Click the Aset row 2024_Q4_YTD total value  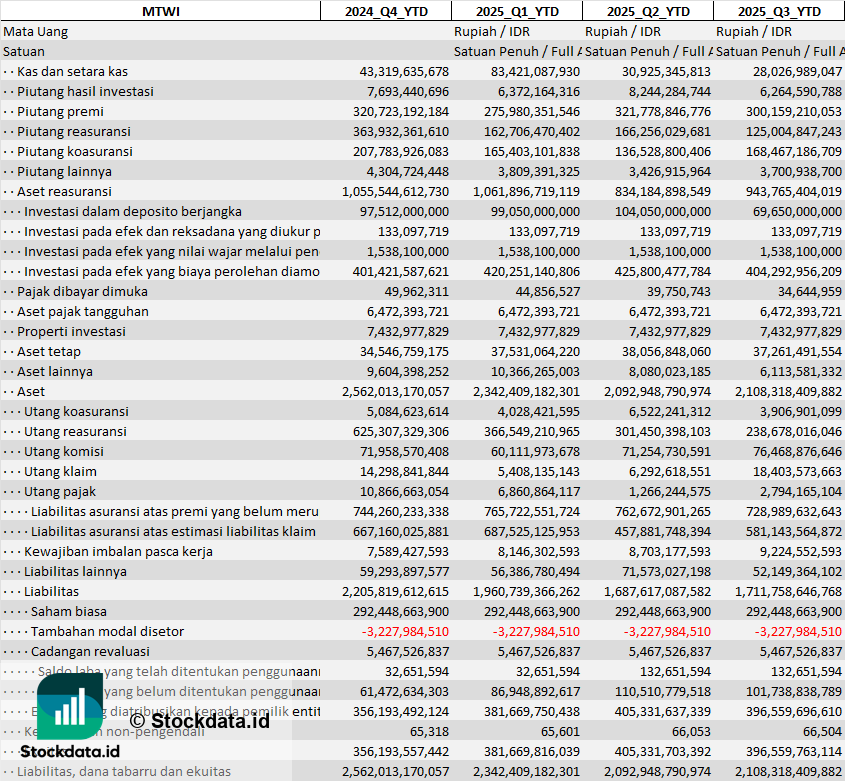pyautogui.click(x=395, y=391)
